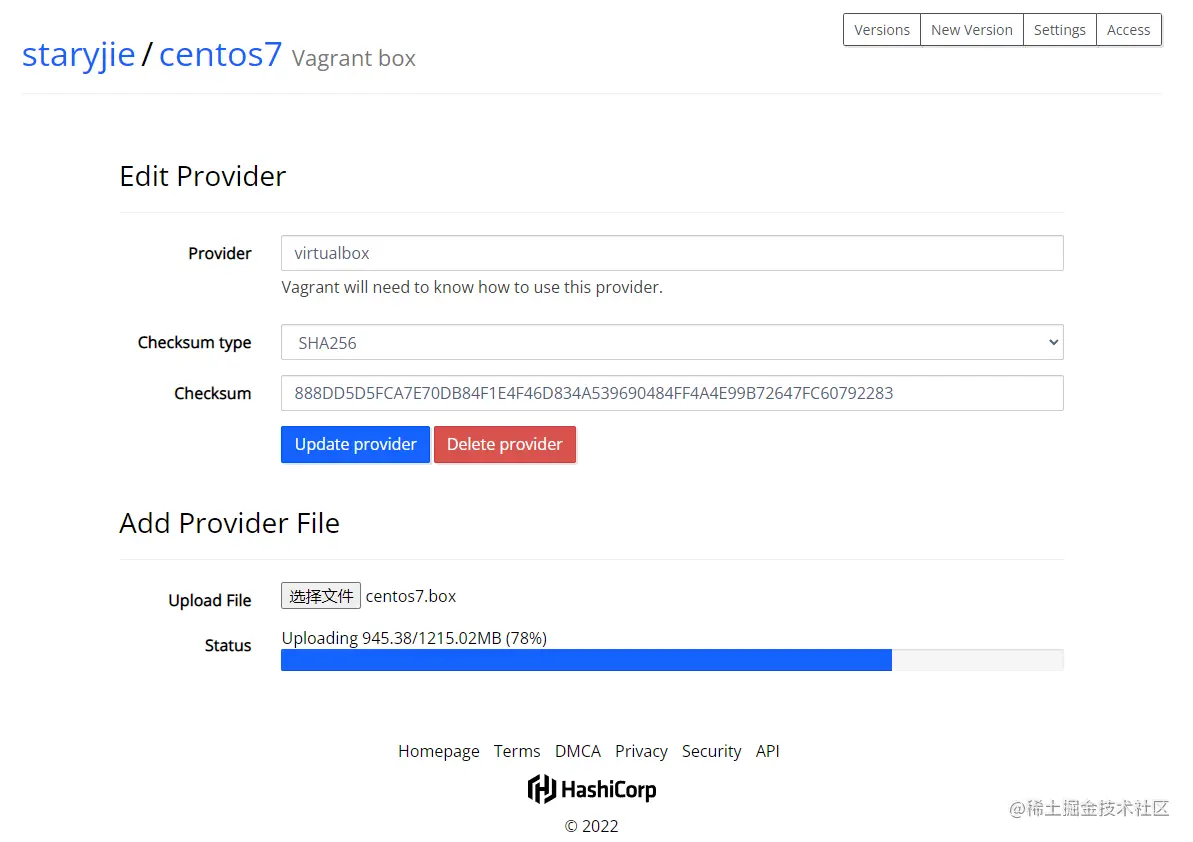Click the upload progress bar
The height and width of the screenshot is (842, 1193).
pyautogui.click(x=672, y=660)
